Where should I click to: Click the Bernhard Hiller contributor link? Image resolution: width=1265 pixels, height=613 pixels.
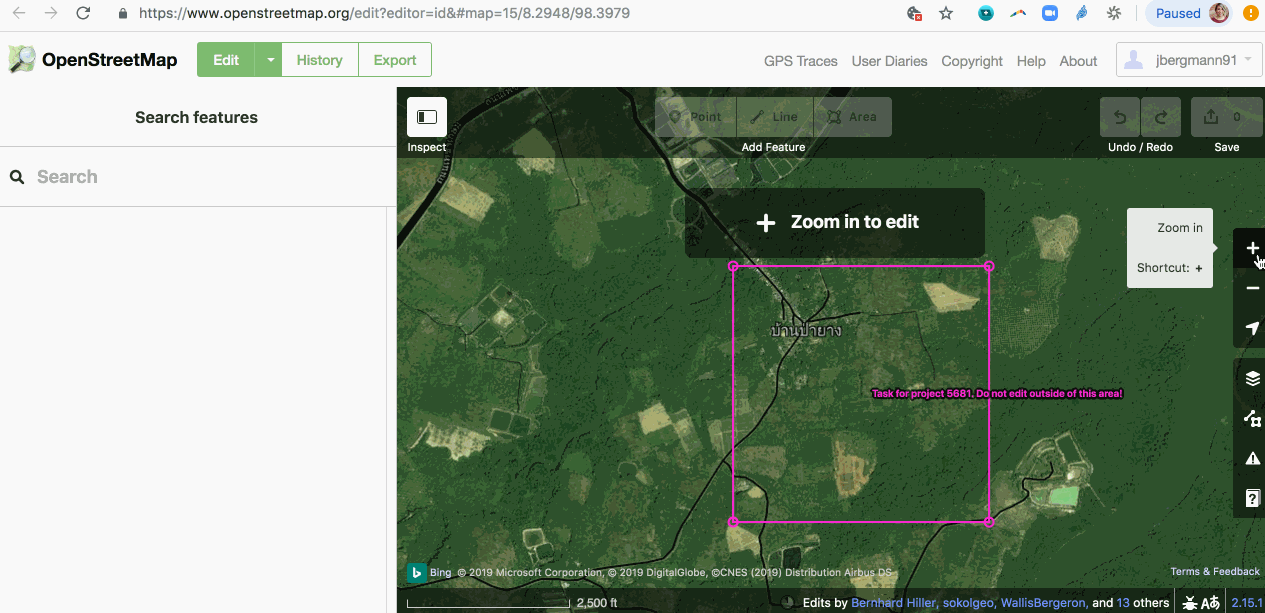tap(893, 603)
